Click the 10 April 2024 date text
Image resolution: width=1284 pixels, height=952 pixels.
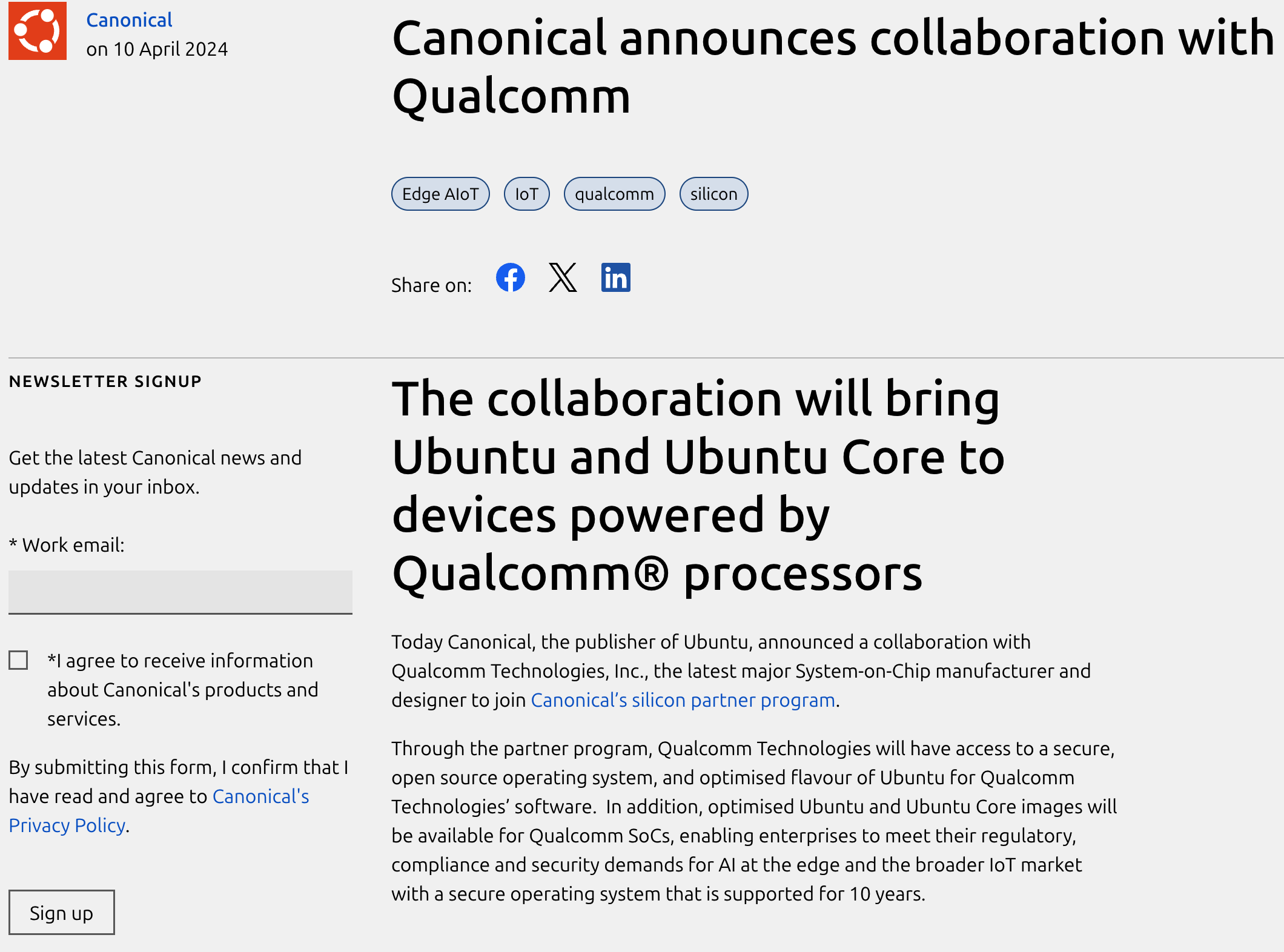(171, 49)
